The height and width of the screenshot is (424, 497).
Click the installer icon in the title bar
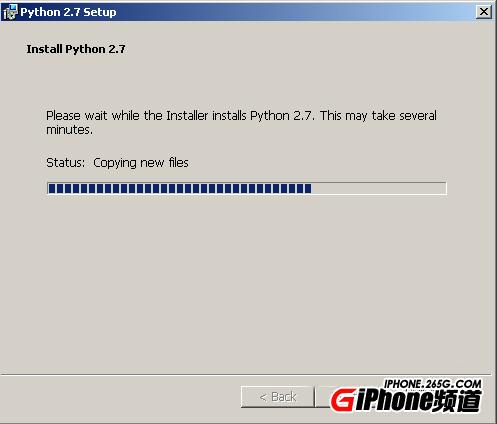9,12
